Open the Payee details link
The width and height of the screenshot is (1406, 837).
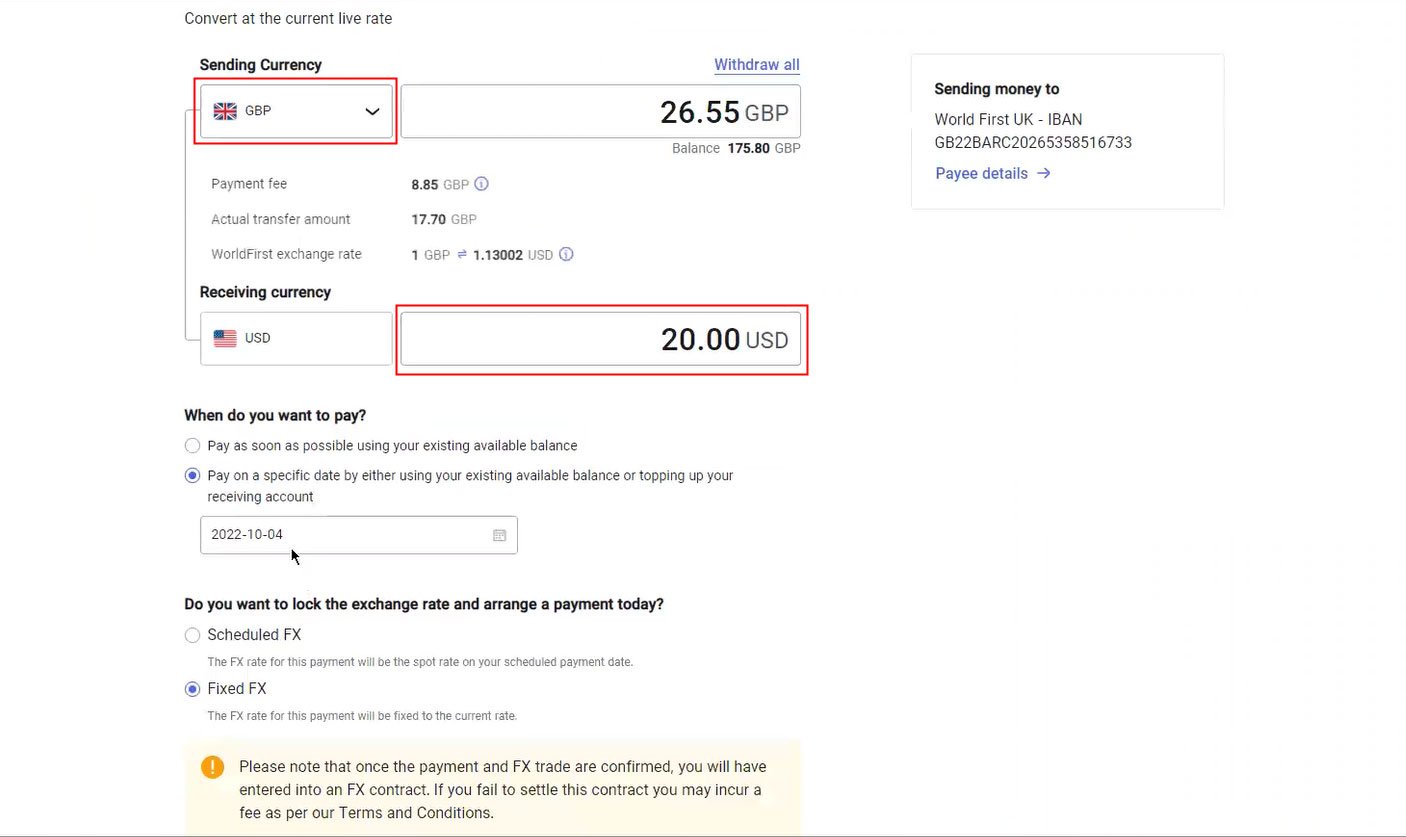[981, 173]
